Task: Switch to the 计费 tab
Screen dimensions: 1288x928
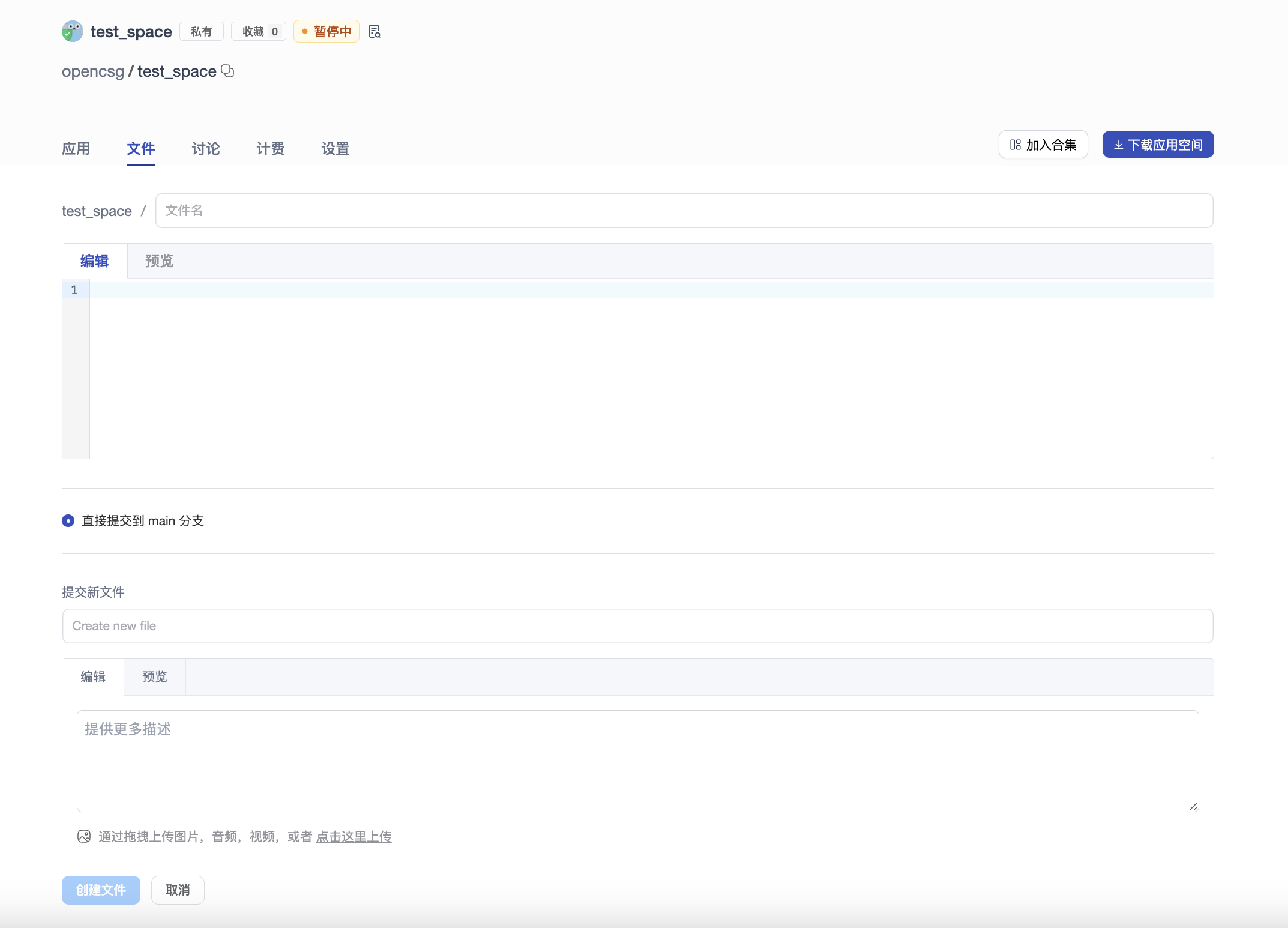Action: pos(269,148)
